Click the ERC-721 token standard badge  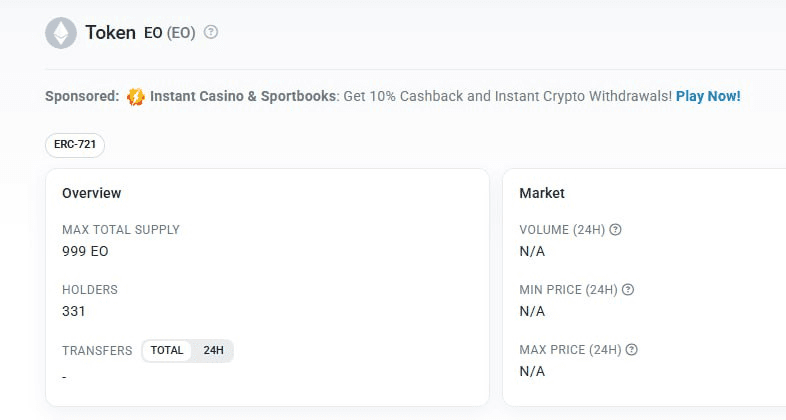75,145
